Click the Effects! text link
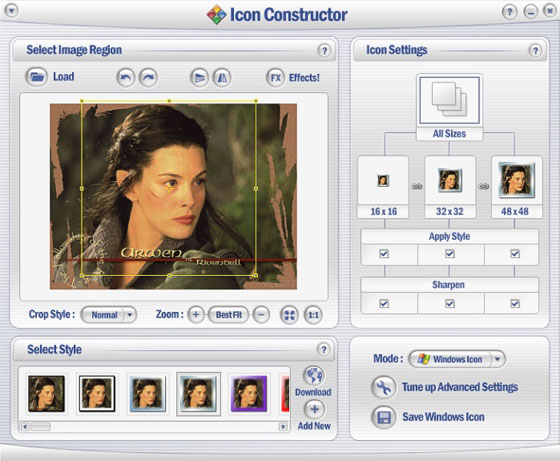Image resolution: width=560 pixels, height=461 pixels. [304, 77]
